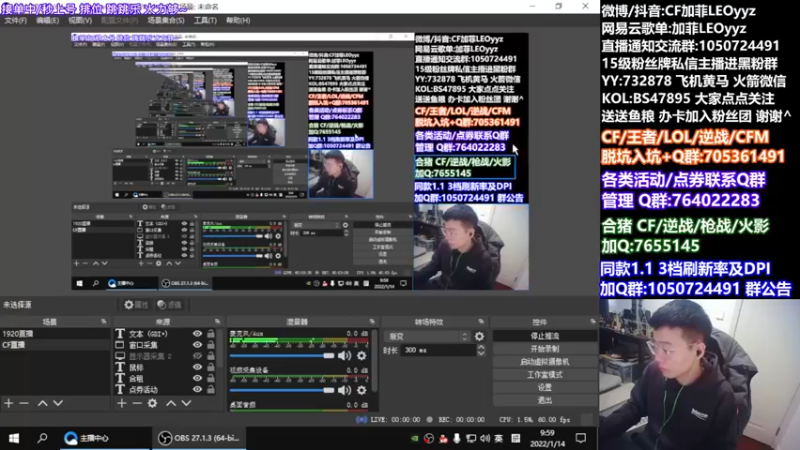Remove the selected scene with minus button
Image resolution: width=800 pixels, height=450 pixels.
(x=24, y=403)
